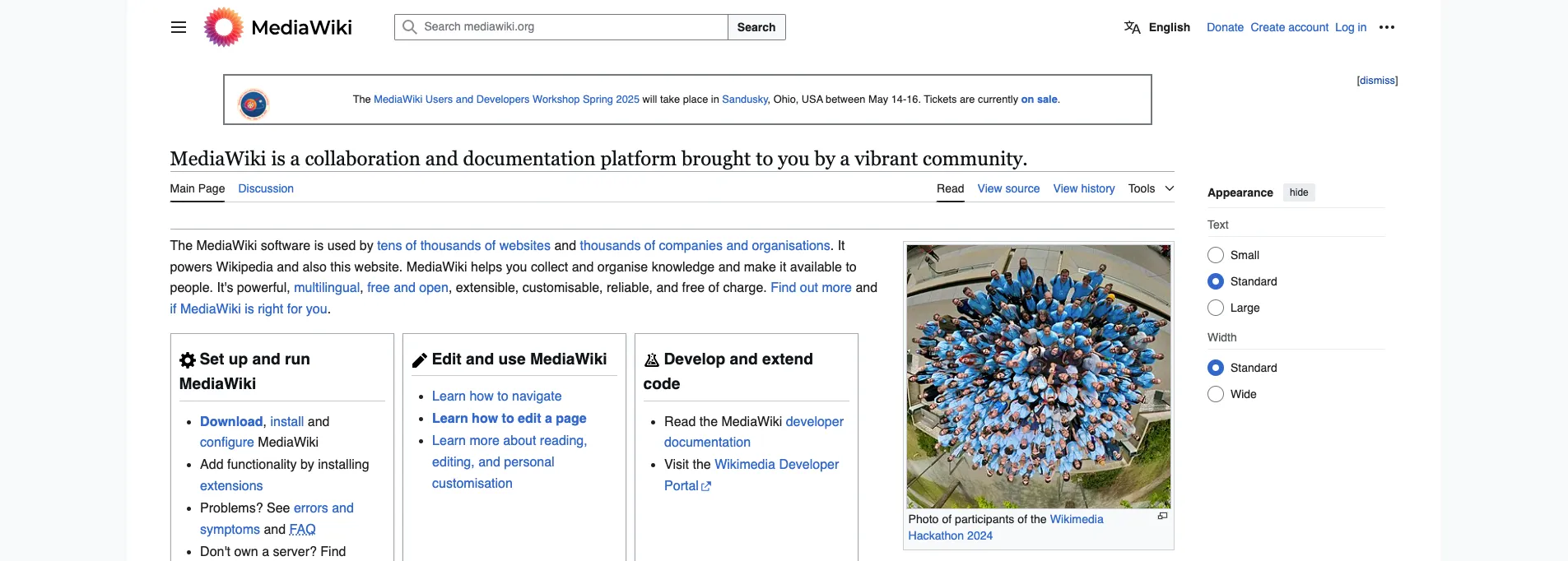Click the MediaWiki wordmark text
Screen dimensions: 1568x561
click(301, 27)
